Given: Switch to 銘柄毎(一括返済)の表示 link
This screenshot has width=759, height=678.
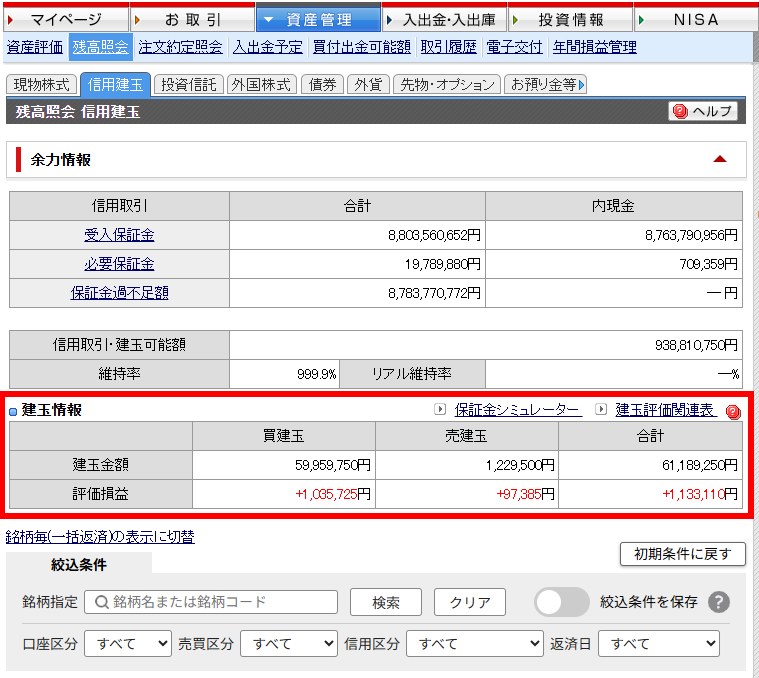Looking at the screenshot, I should [100, 537].
